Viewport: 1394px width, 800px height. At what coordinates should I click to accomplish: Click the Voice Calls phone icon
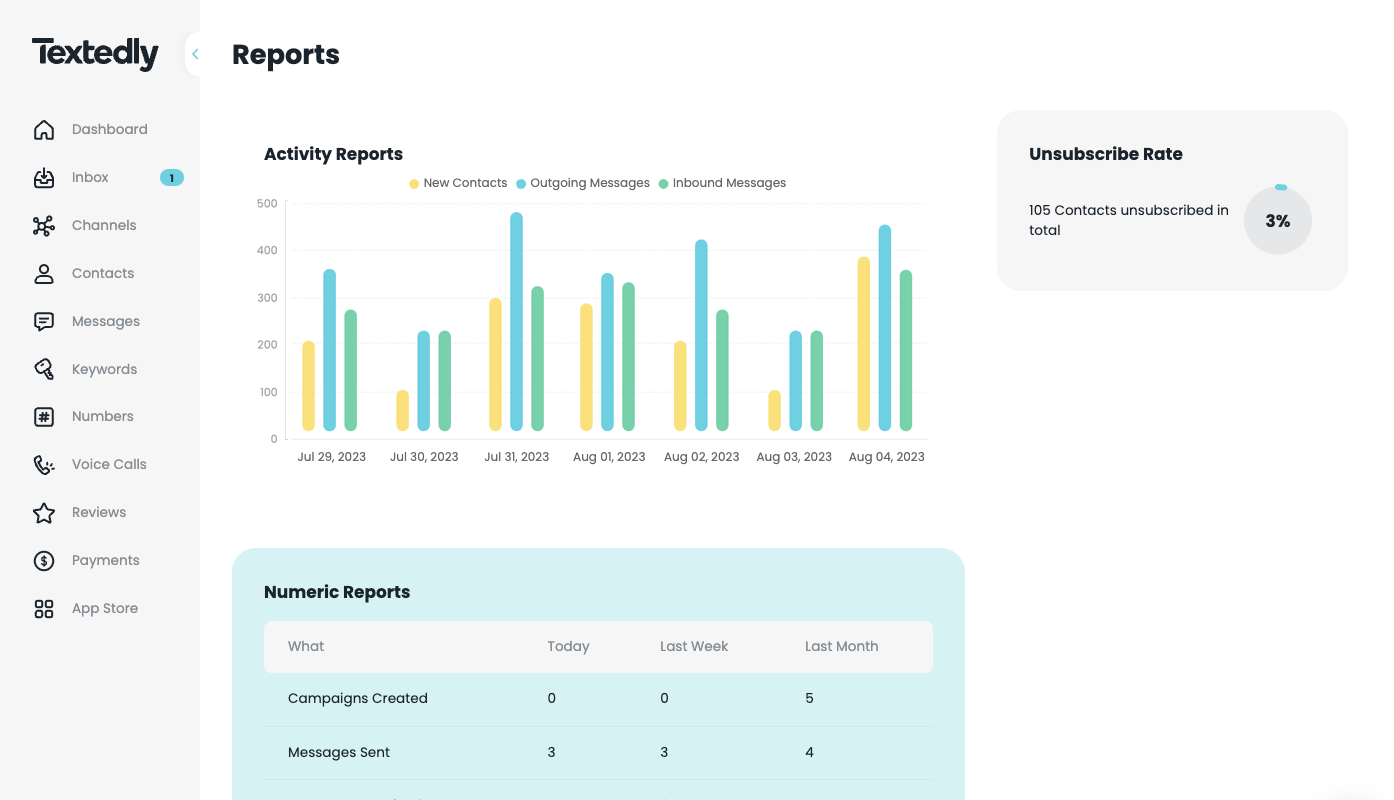coord(44,465)
